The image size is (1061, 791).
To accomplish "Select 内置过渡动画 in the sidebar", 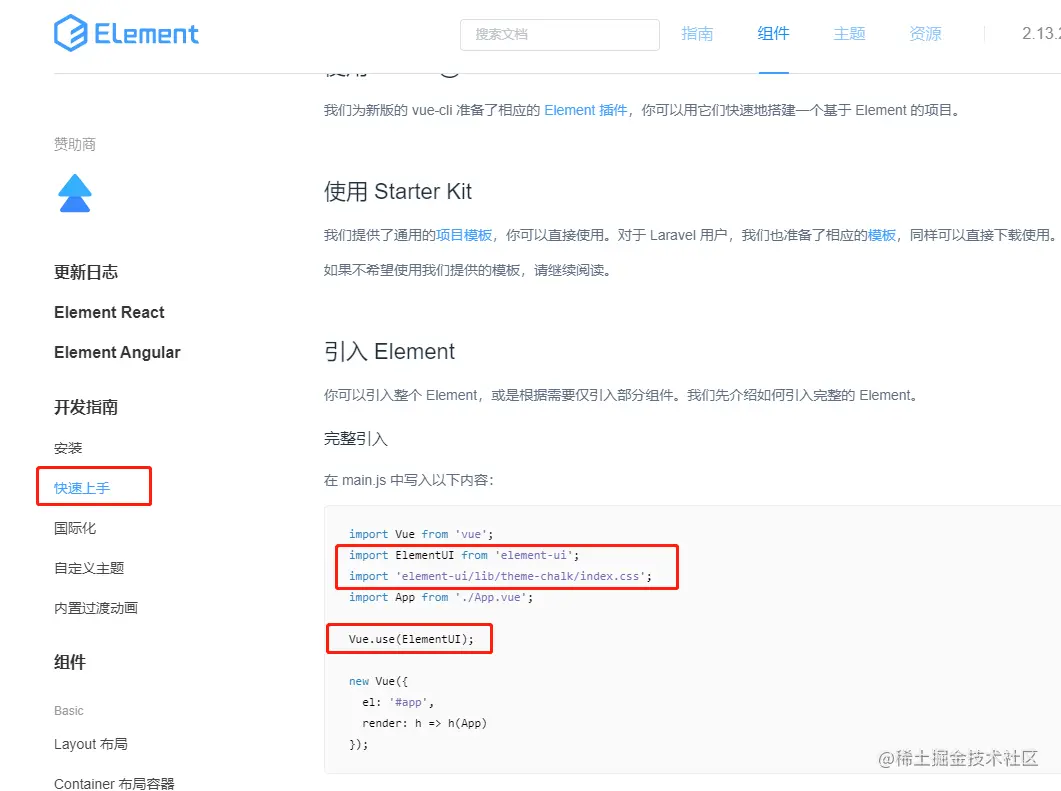I will coord(95,608).
